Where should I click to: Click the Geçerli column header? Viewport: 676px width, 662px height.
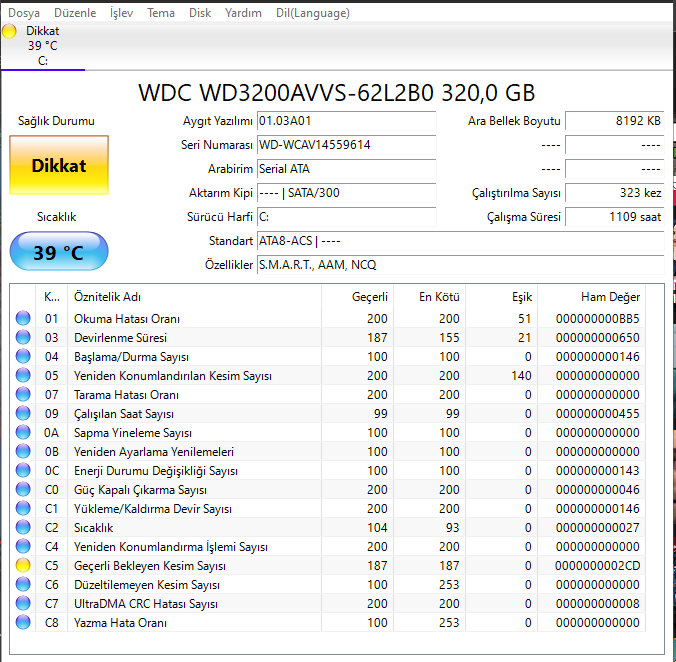[357, 297]
